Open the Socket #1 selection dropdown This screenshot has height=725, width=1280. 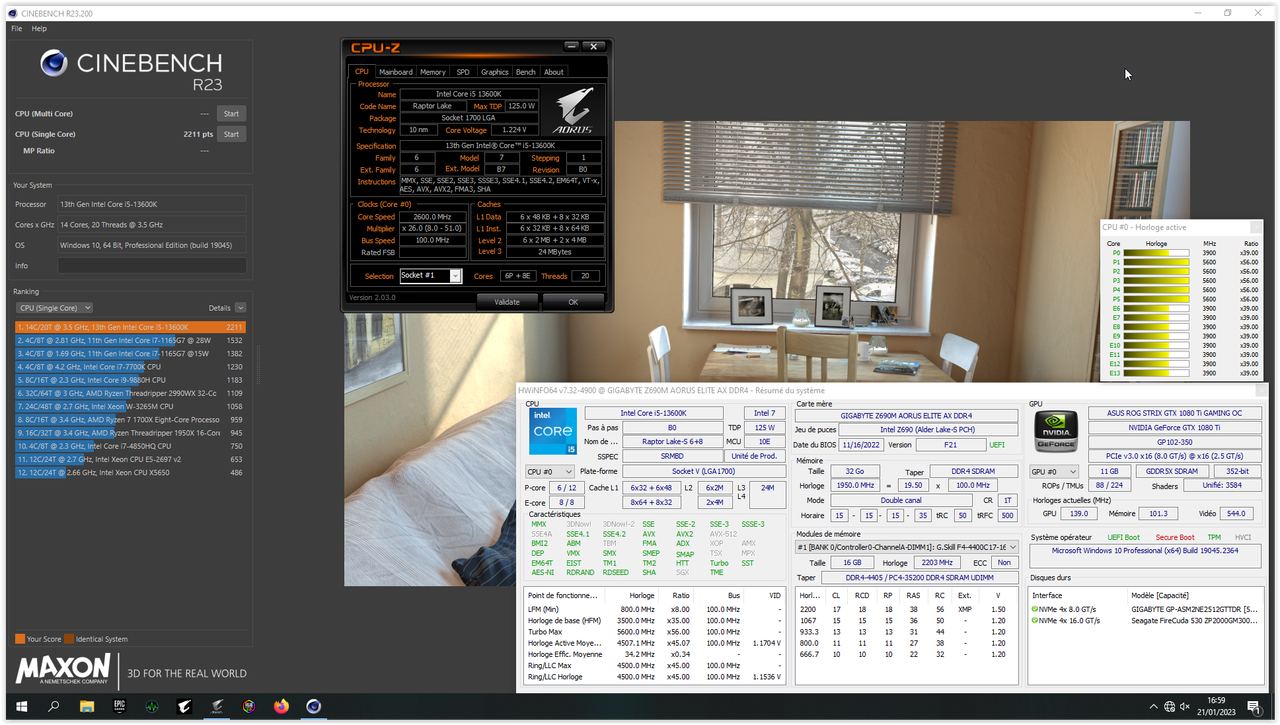(x=430, y=276)
